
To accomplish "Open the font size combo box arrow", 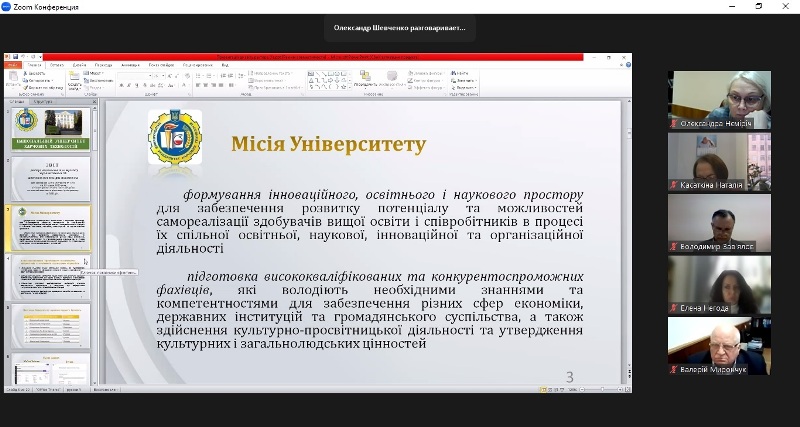I will [x=163, y=76].
